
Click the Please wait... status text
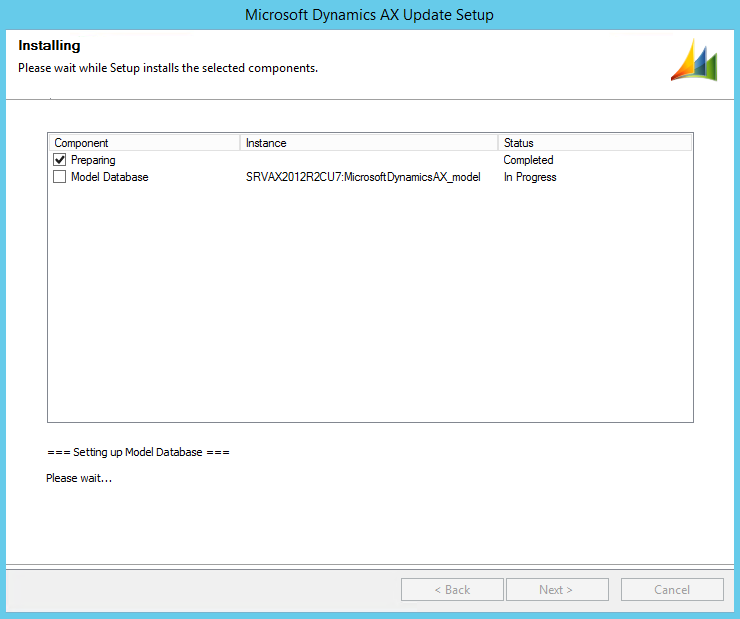(79, 478)
